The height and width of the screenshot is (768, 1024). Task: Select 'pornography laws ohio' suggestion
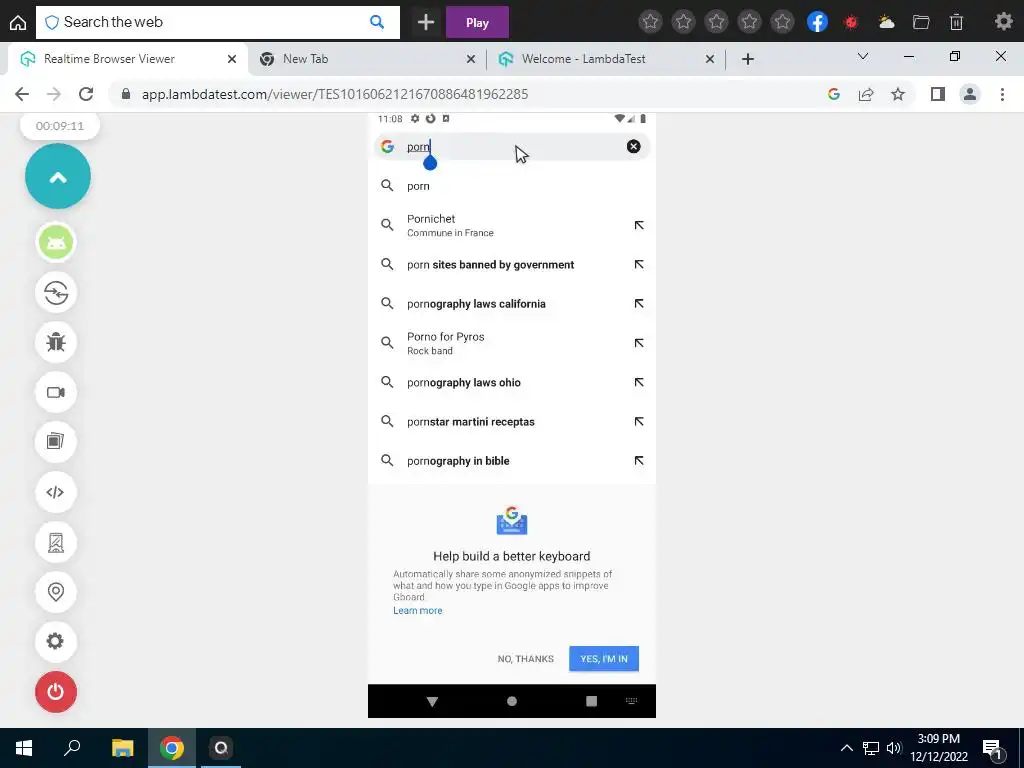pos(512,383)
